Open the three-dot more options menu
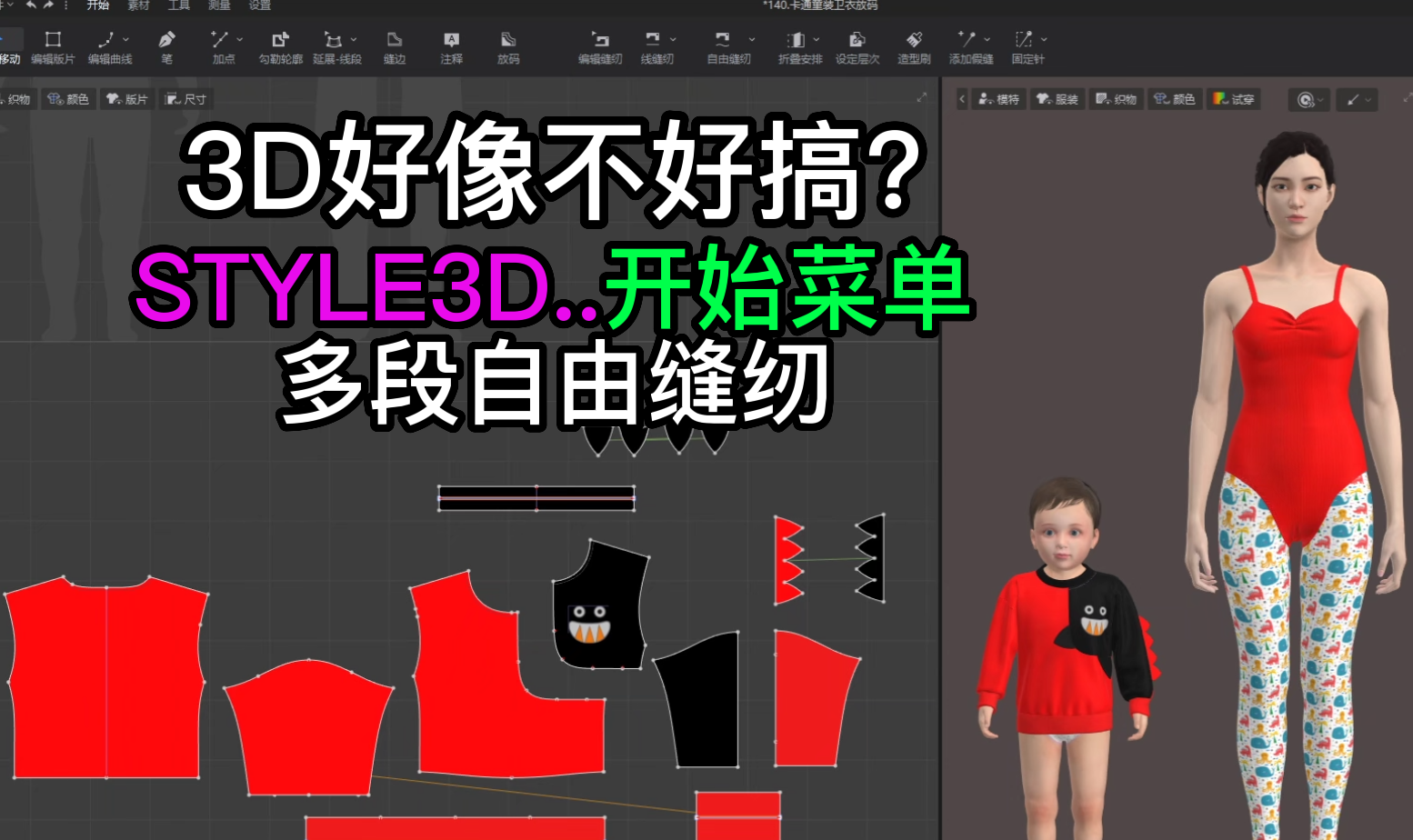The width and height of the screenshot is (1413, 840). (66, 5)
